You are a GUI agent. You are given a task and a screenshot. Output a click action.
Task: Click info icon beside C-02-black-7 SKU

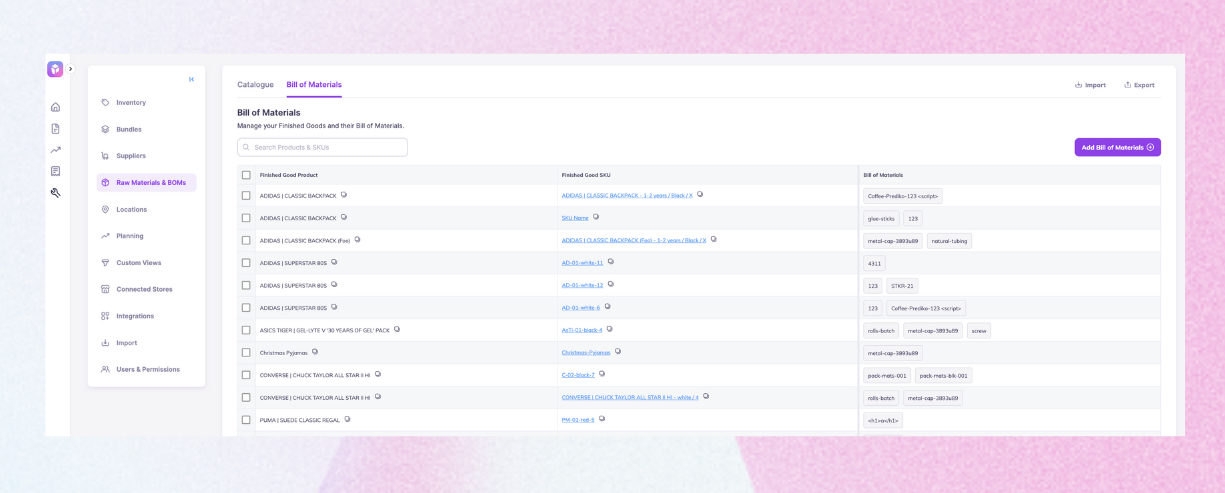click(602, 374)
